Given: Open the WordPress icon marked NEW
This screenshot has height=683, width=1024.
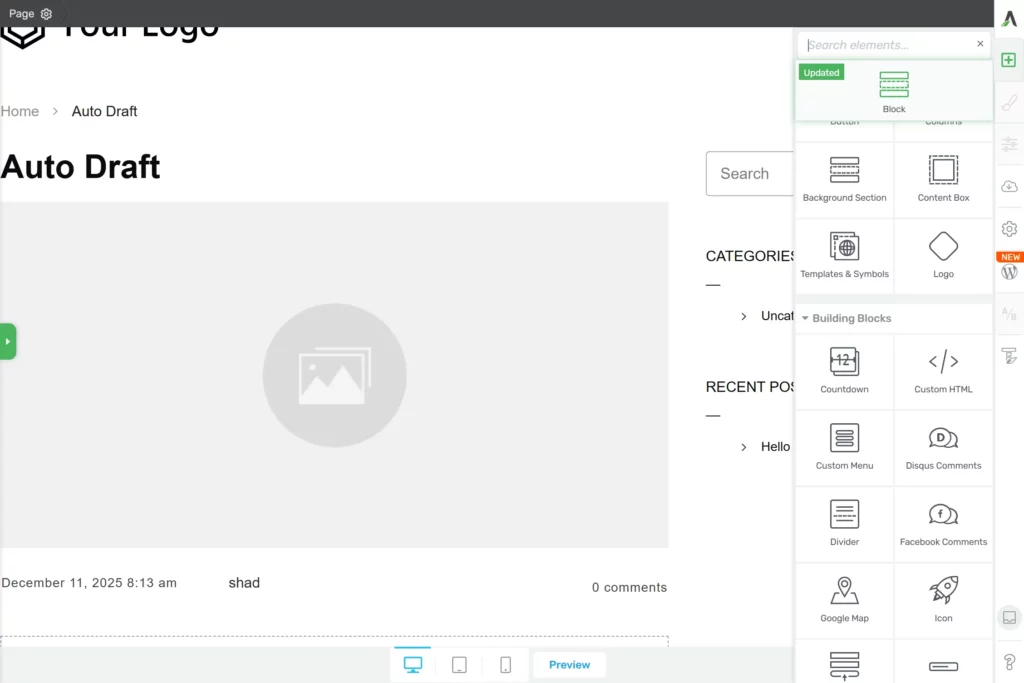Looking at the screenshot, I should click(1009, 271).
